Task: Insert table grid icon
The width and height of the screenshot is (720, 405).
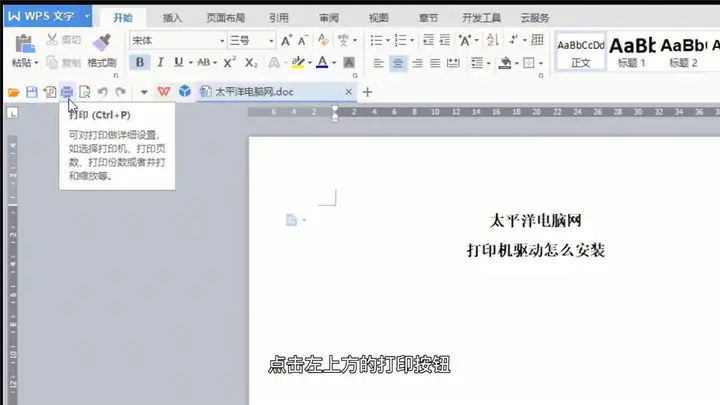Action: [x=537, y=40]
